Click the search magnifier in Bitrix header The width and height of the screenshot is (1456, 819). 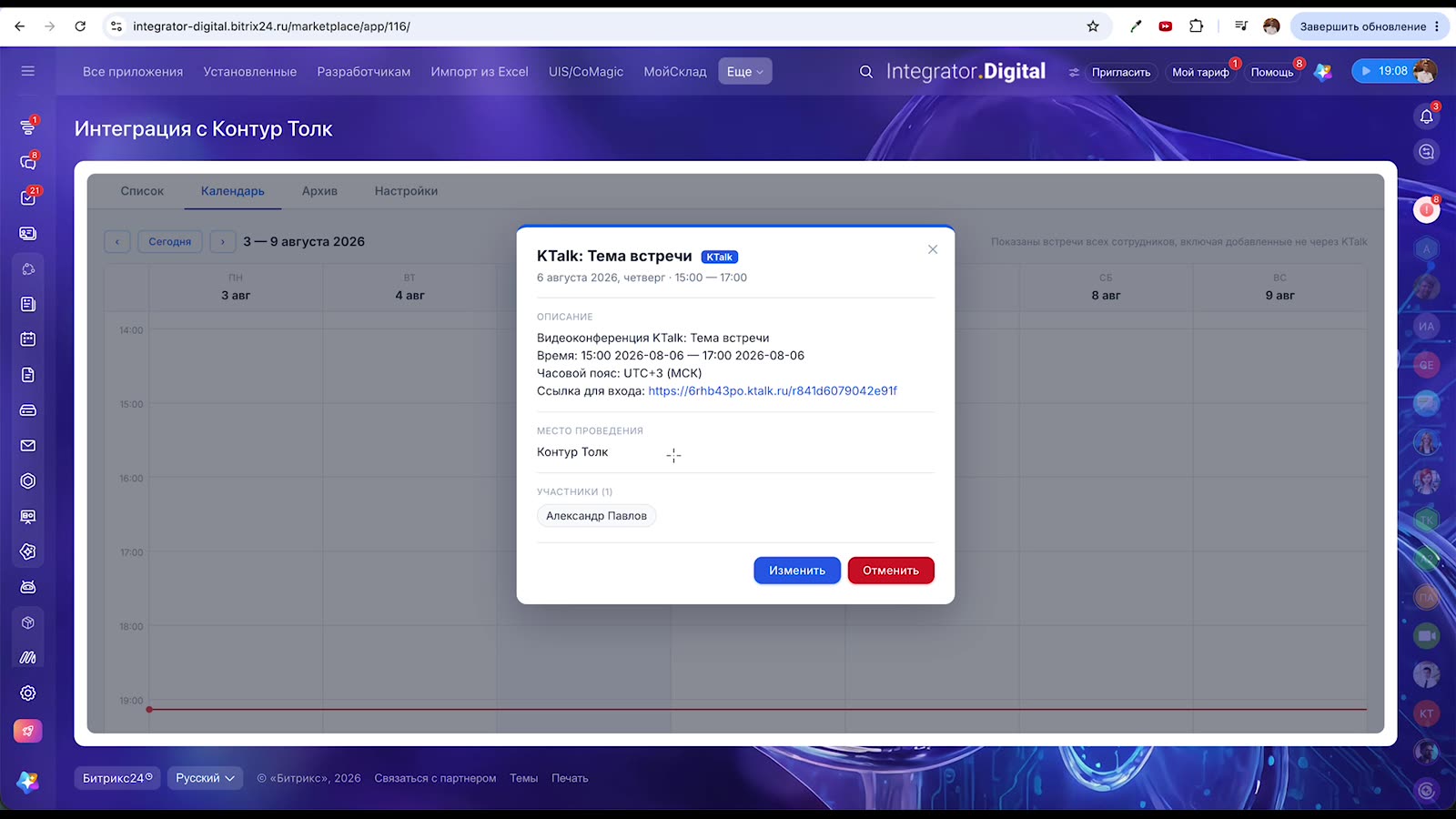(866, 72)
